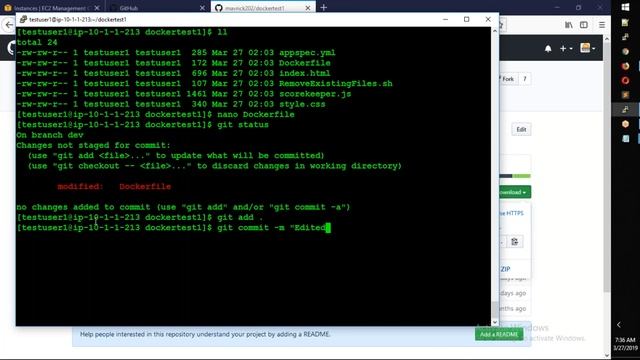This screenshot has height=360, width=640.
Task: Click style.css in the terminal listing
Action: pyautogui.click(x=302, y=104)
